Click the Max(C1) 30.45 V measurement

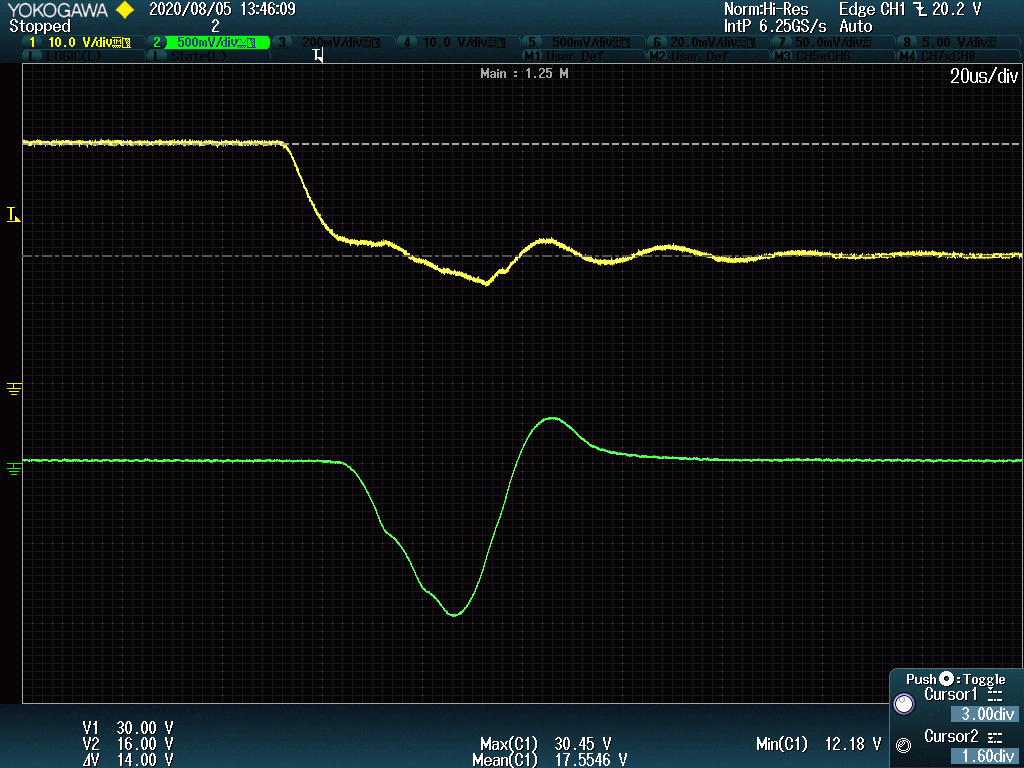545,744
